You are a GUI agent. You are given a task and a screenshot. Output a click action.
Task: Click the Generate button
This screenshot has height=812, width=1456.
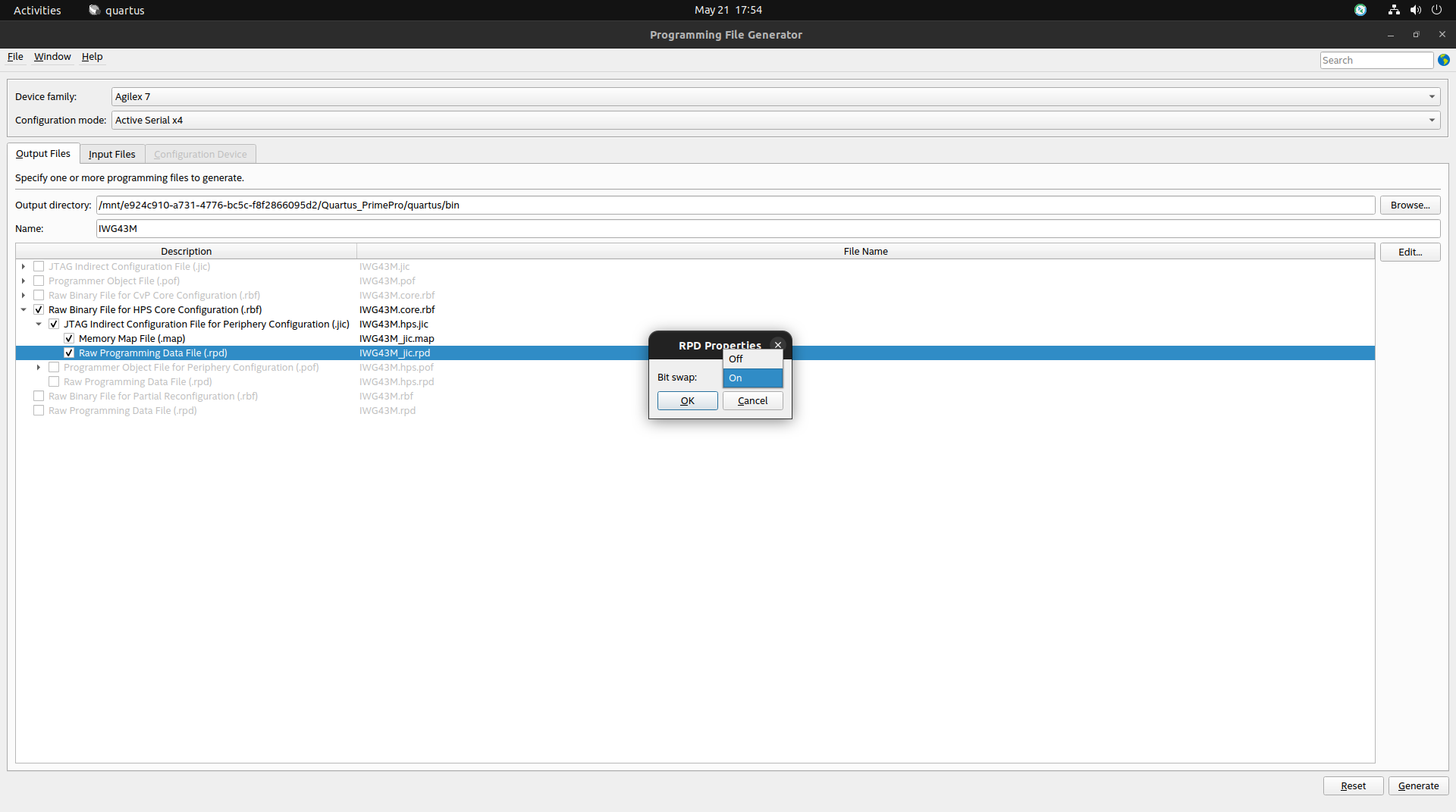tap(1418, 785)
